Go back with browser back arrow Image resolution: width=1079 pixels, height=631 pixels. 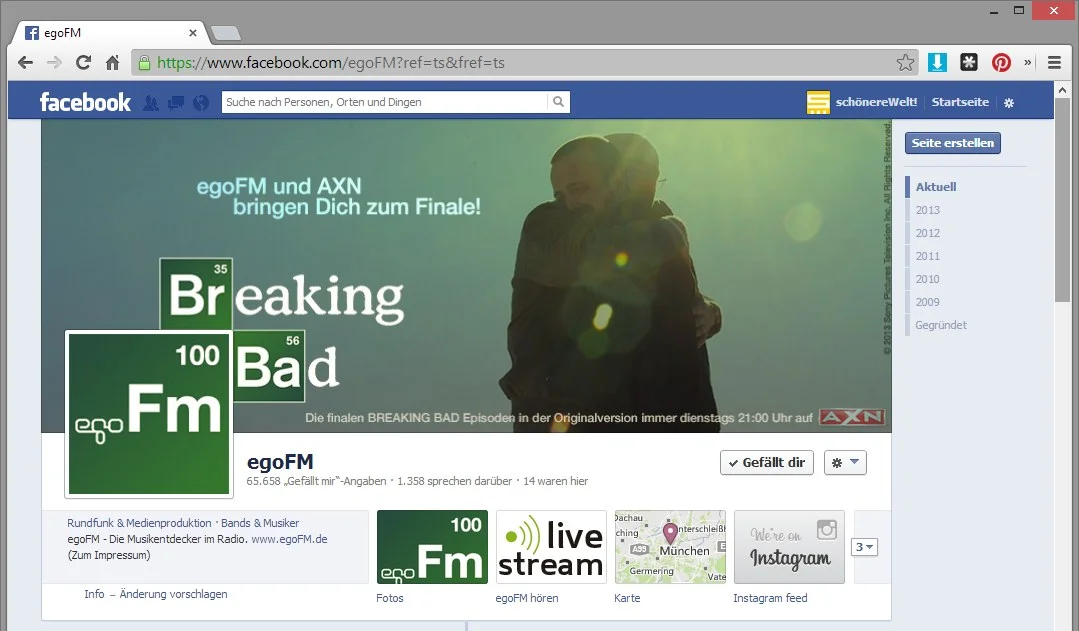(25, 63)
